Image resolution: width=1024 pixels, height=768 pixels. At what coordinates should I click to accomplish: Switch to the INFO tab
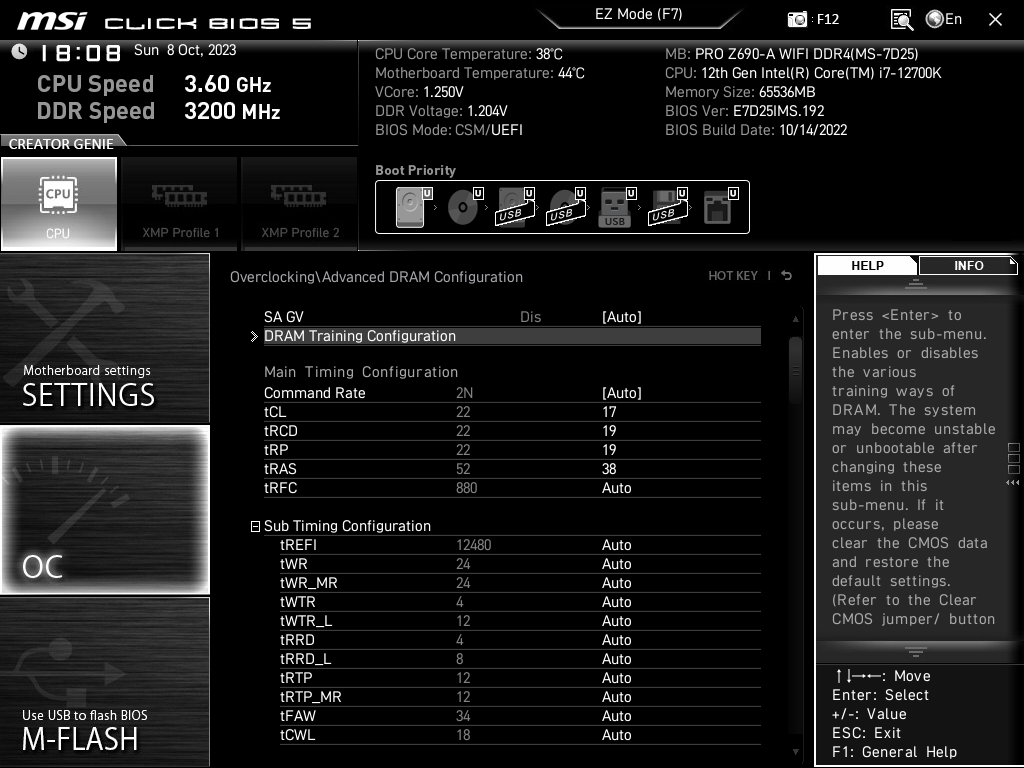[x=968, y=265]
